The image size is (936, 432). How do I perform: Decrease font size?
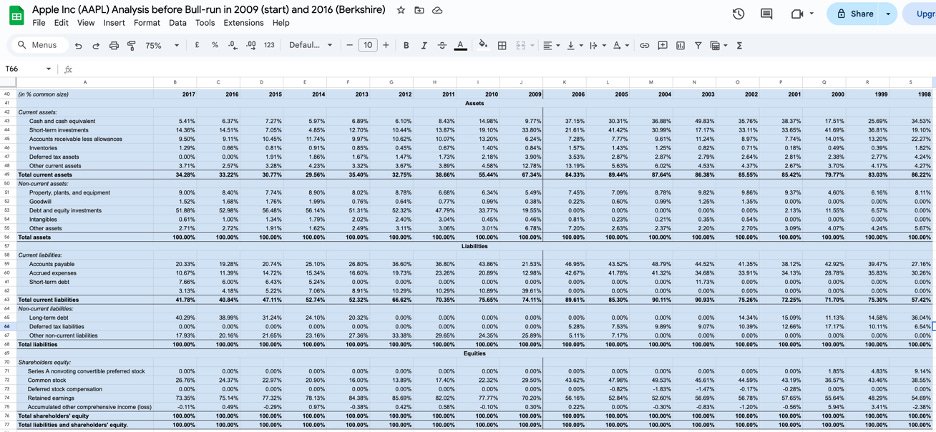coord(350,45)
